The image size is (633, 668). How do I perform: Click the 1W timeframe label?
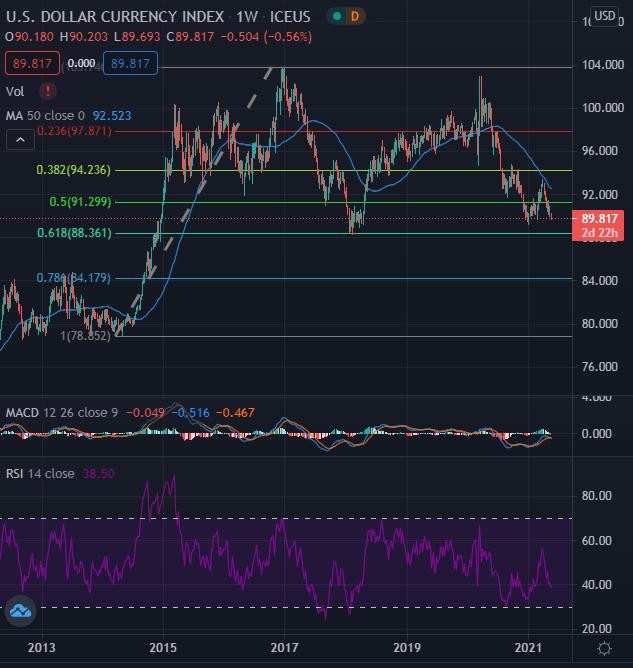click(x=247, y=17)
